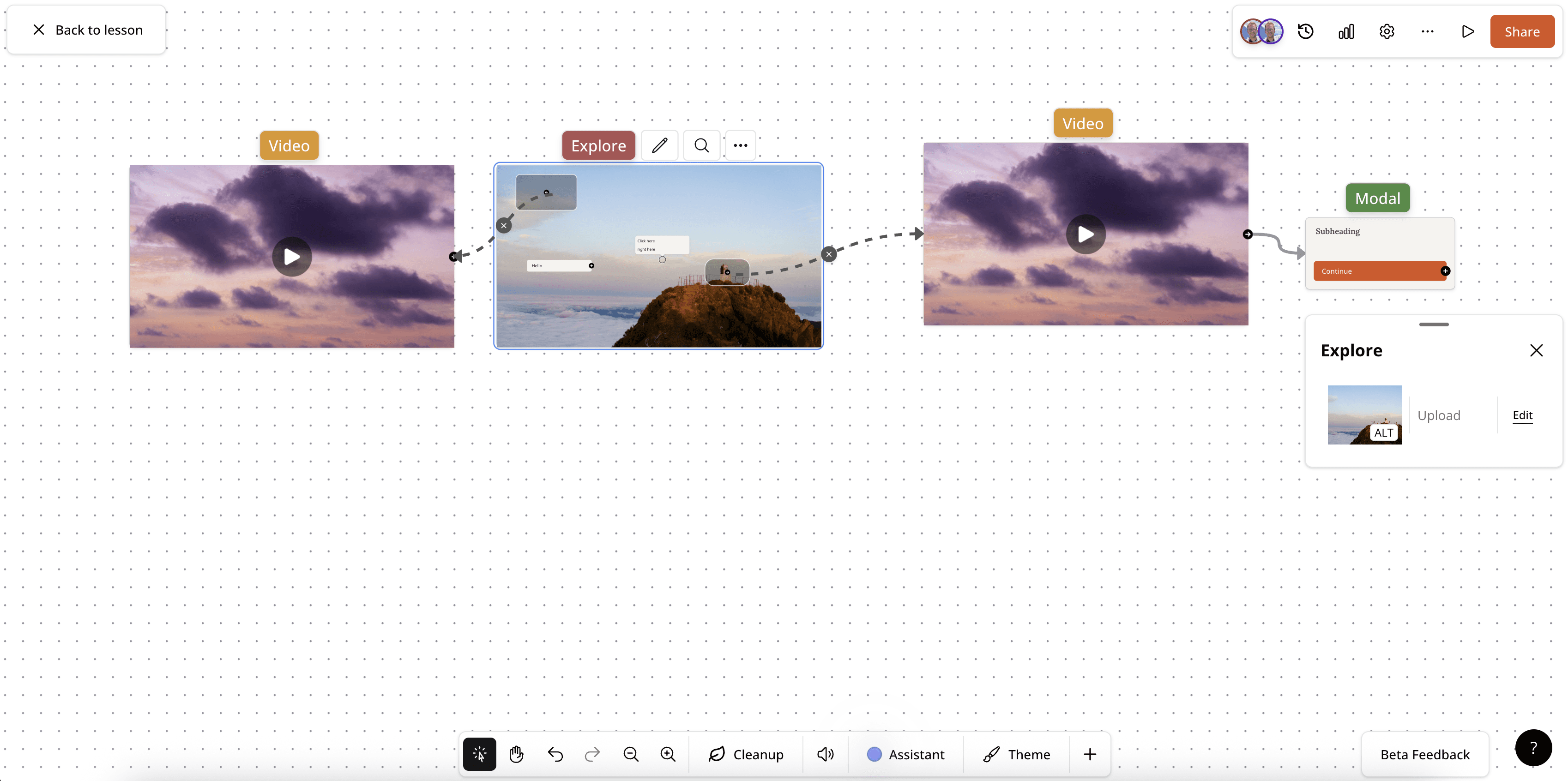
Task: Zoom in with the plus magnifier
Action: (x=668, y=754)
